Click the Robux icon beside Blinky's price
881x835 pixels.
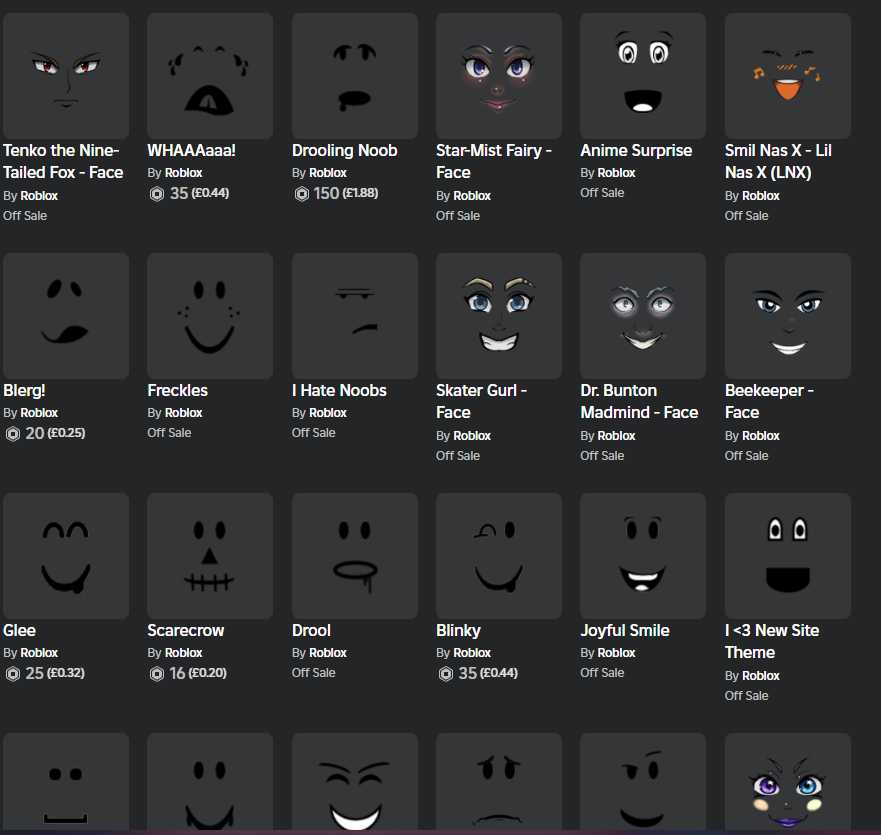(x=446, y=674)
